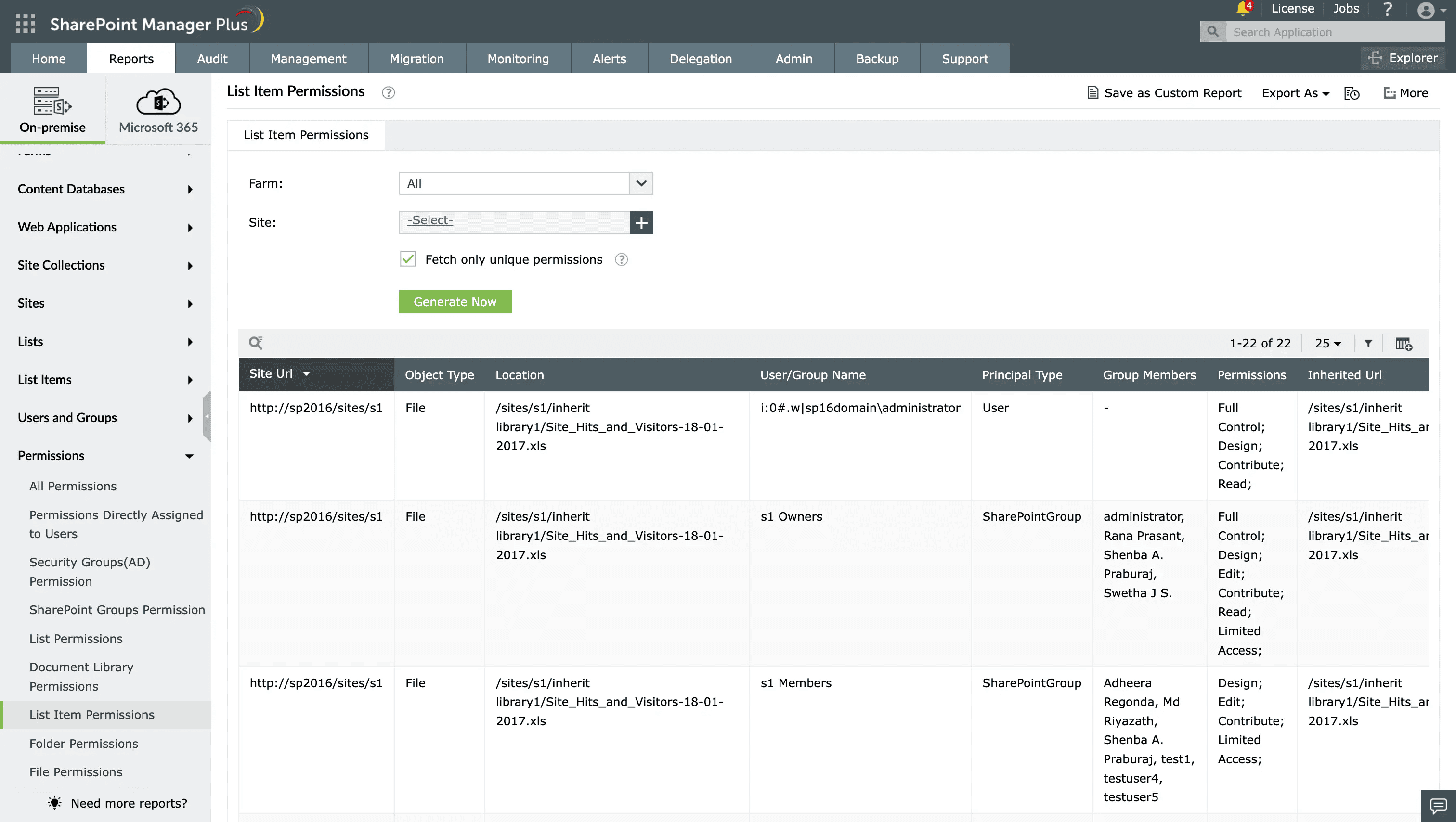The width and height of the screenshot is (1456, 822).
Task: Sort by the Permissions column header
Action: pyautogui.click(x=1251, y=375)
